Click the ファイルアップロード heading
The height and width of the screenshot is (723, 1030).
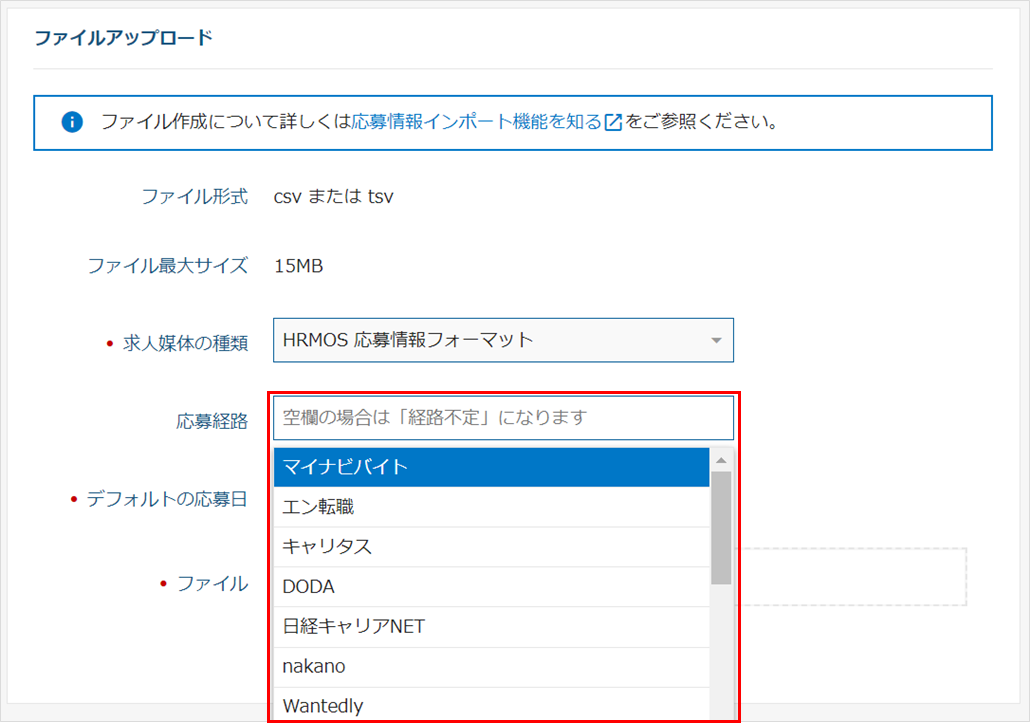(x=123, y=37)
